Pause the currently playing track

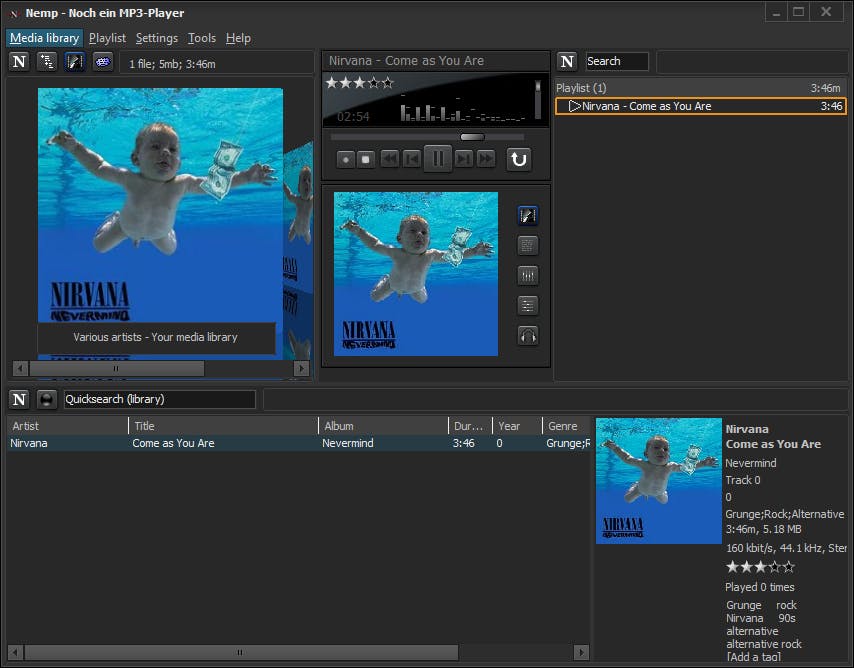(438, 159)
